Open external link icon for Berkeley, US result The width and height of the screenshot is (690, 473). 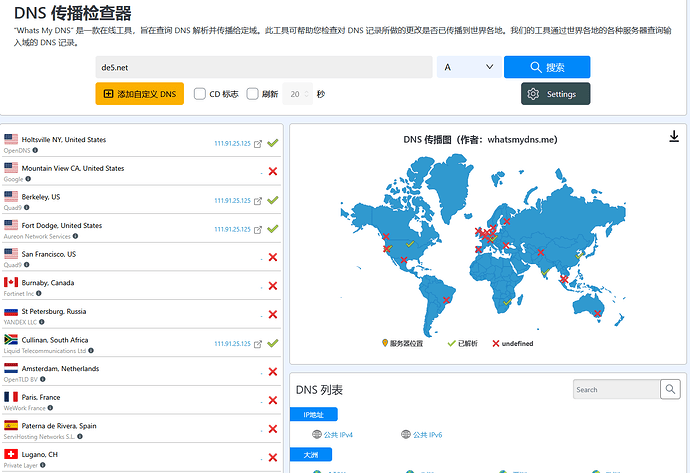tap(258, 201)
